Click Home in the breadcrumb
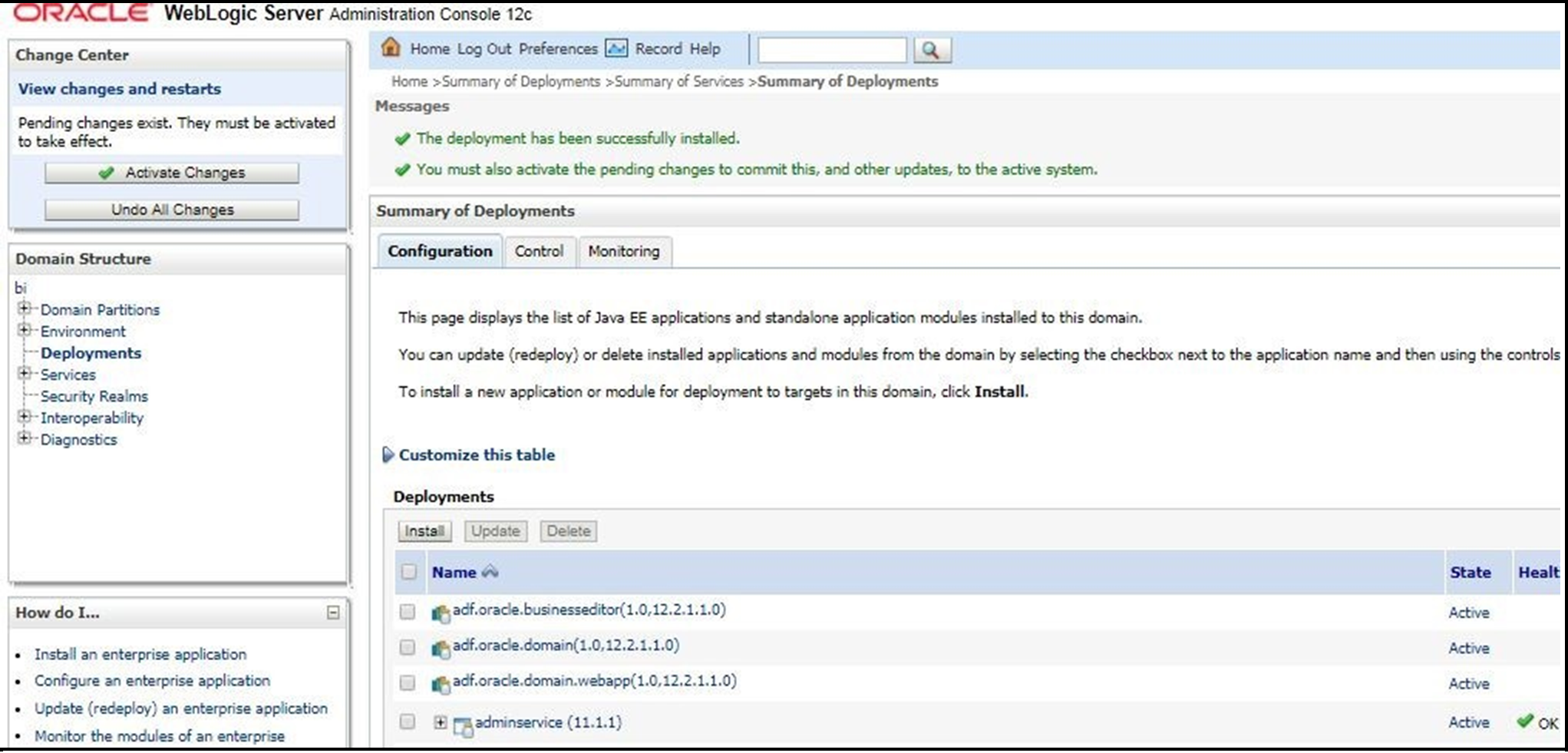Screen dimensions: 1568x753 click(409, 81)
